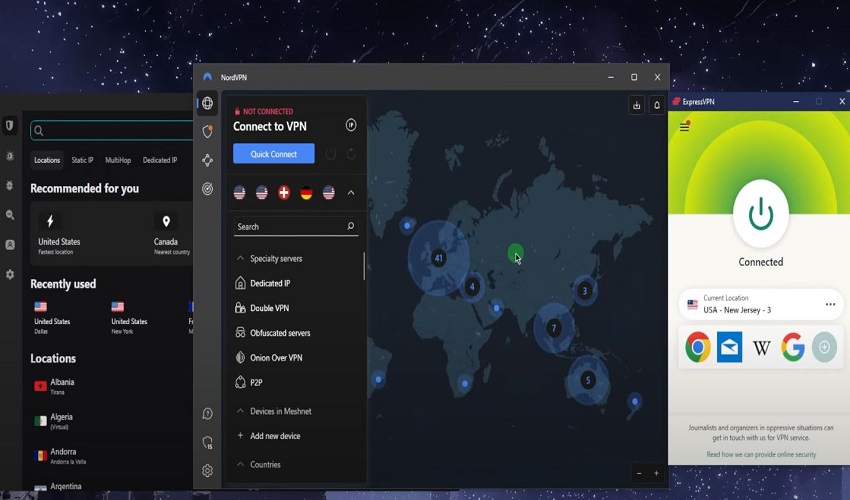The height and width of the screenshot is (500, 850).
Task: Select Switzerland flag in recent connections
Action: point(284,193)
